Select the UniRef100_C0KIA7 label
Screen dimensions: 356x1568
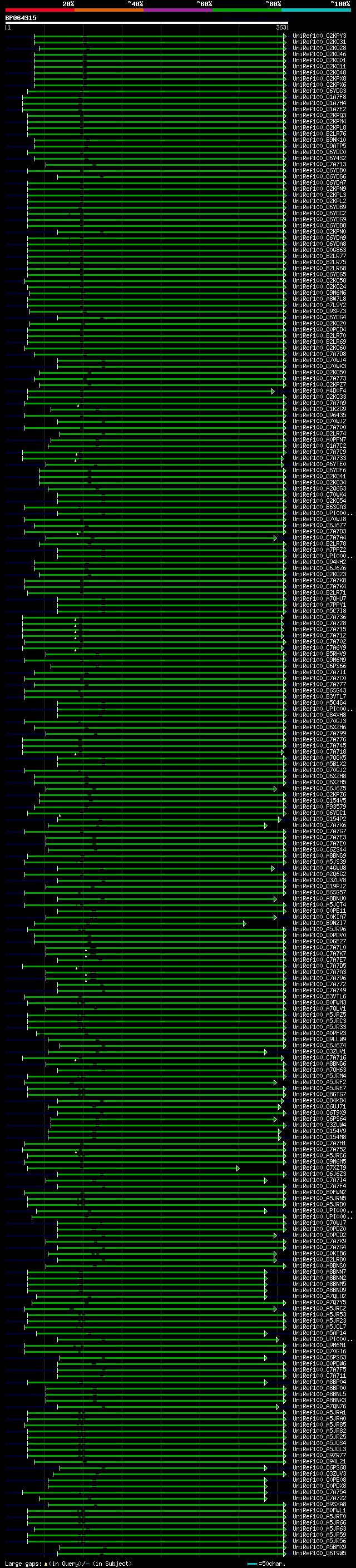319,917
